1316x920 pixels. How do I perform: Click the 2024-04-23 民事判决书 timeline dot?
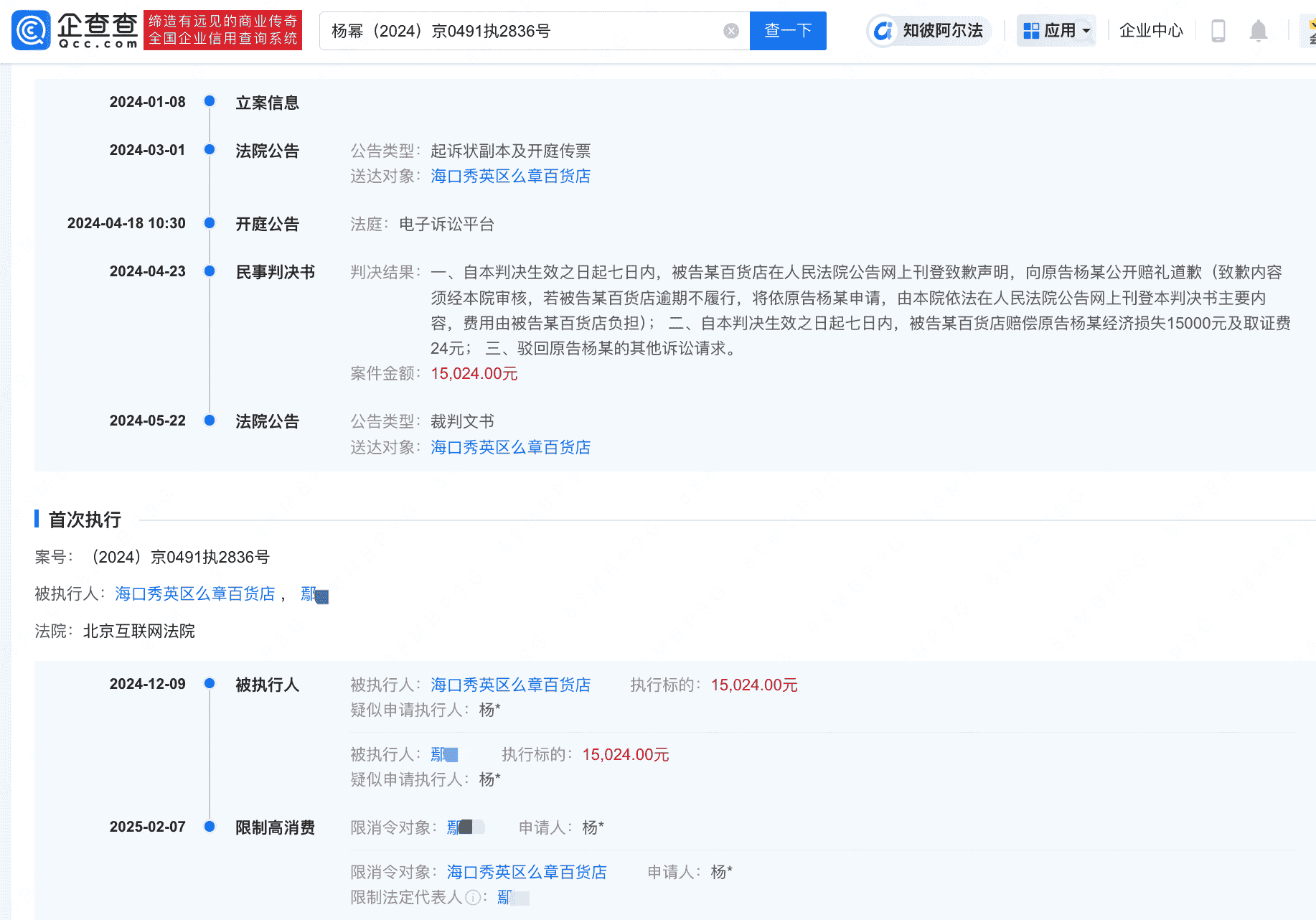point(210,271)
